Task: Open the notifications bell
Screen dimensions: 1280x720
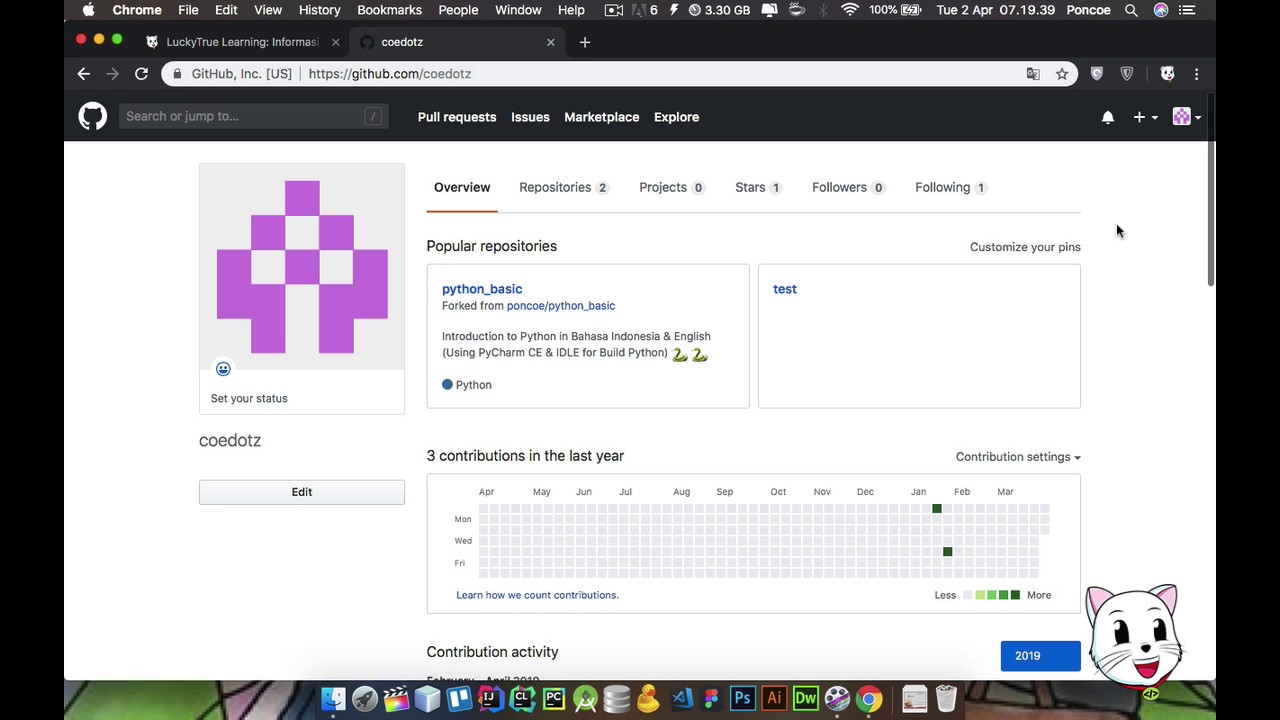Action: (1108, 117)
